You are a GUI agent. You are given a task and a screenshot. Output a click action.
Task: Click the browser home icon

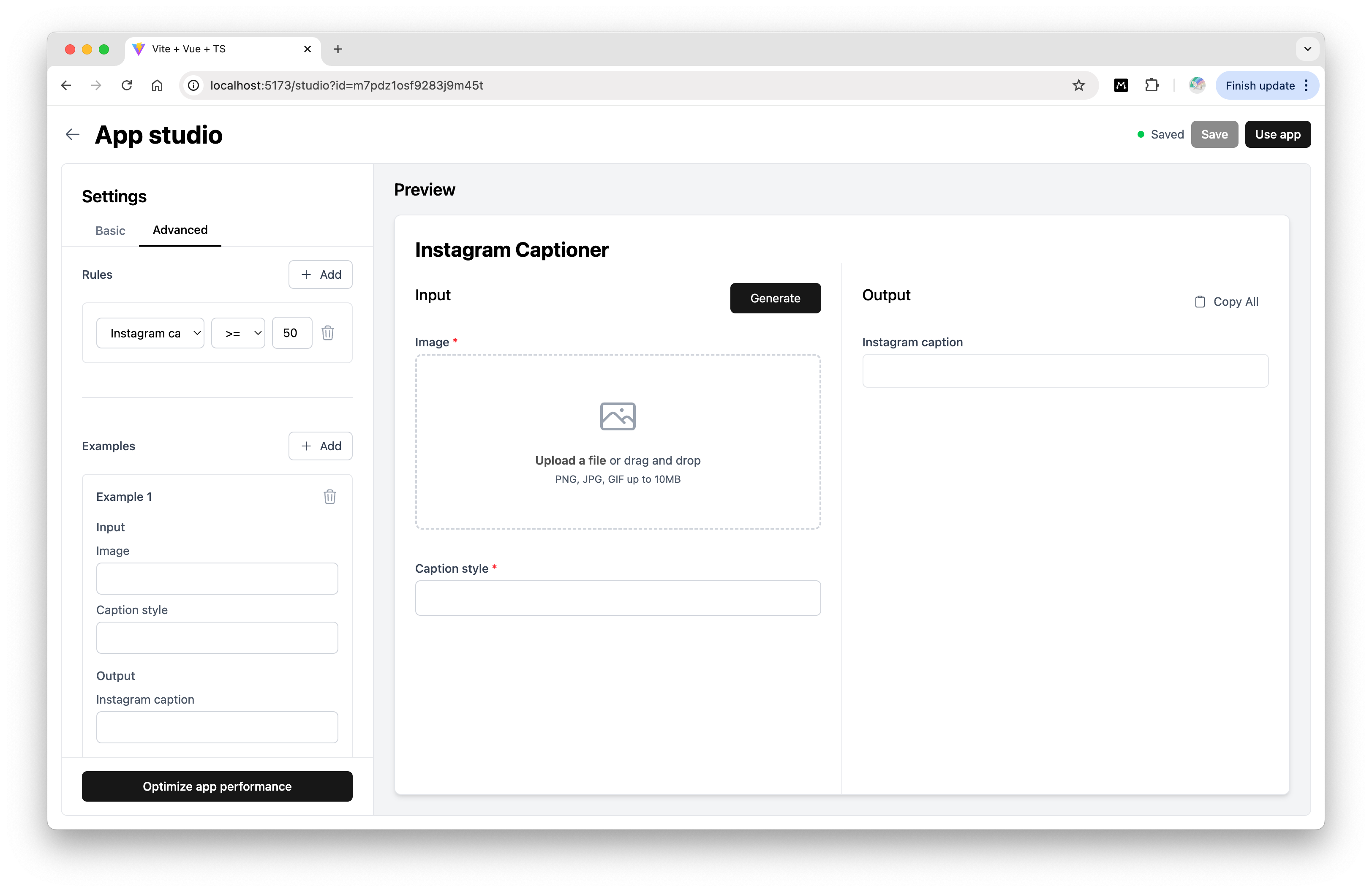tap(157, 85)
